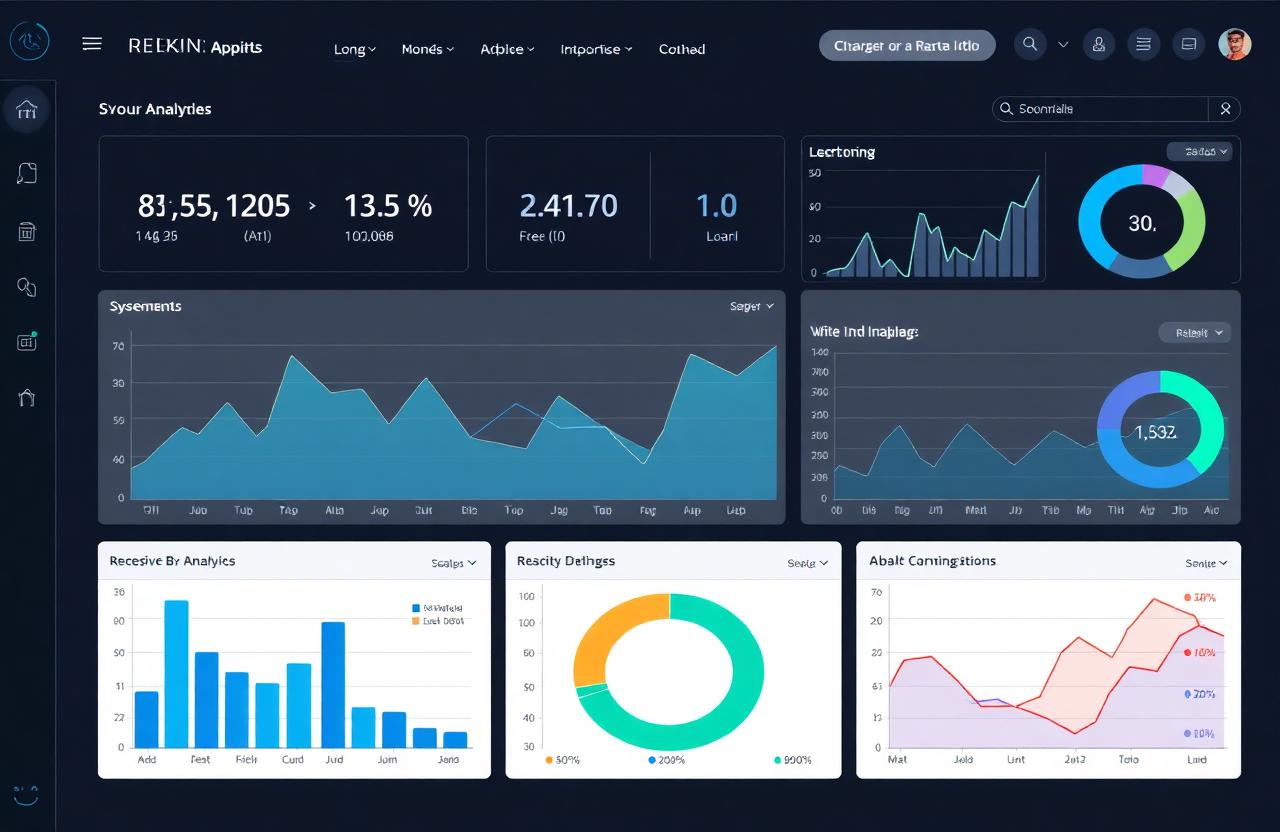
Task: Open the sidebar note page icon
Action: coord(27,173)
